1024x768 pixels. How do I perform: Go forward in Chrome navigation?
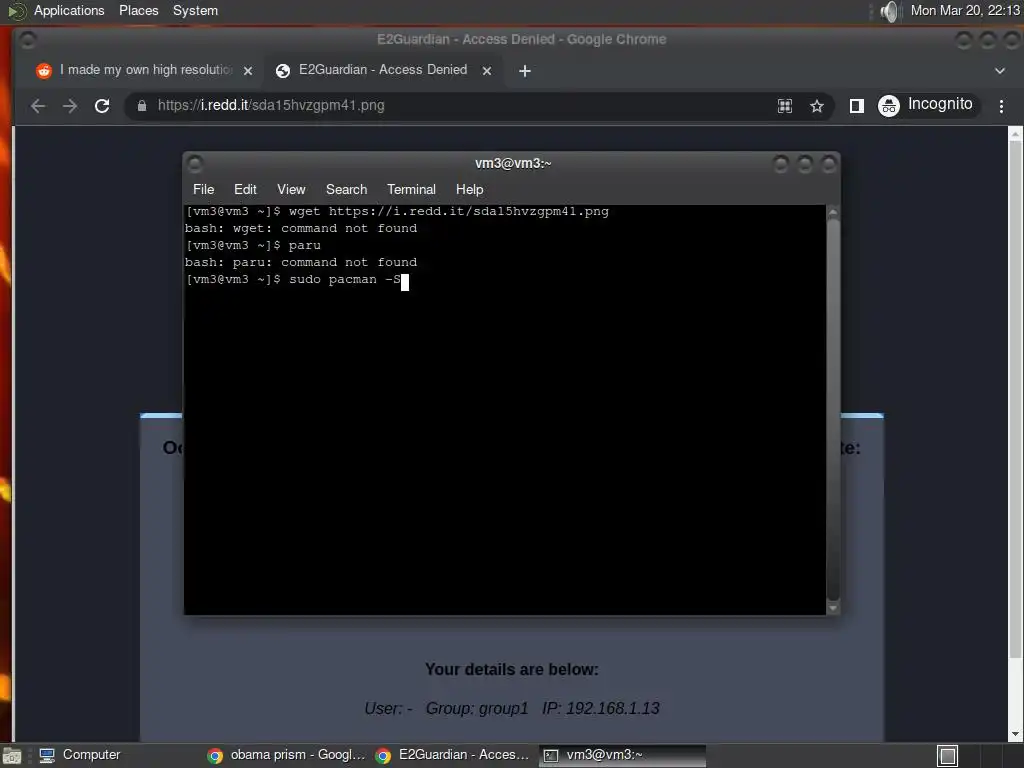point(70,106)
